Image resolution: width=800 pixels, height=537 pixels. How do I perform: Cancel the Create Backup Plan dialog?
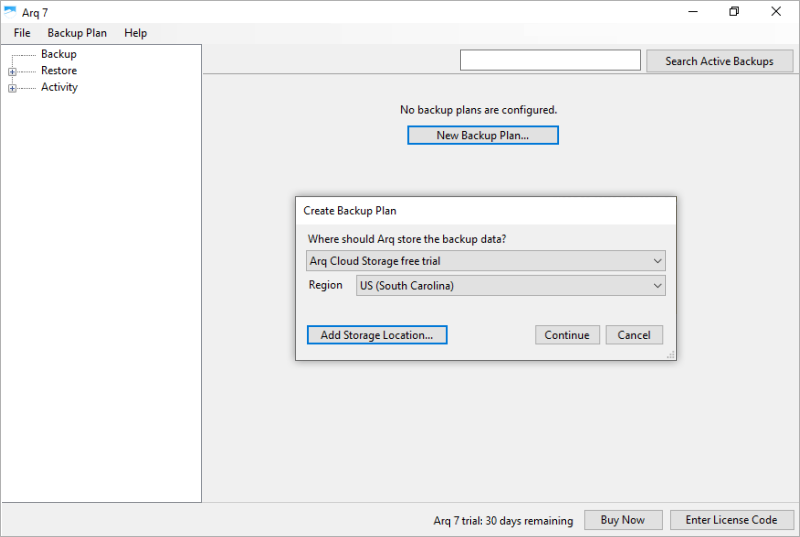pyautogui.click(x=634, y=335)
